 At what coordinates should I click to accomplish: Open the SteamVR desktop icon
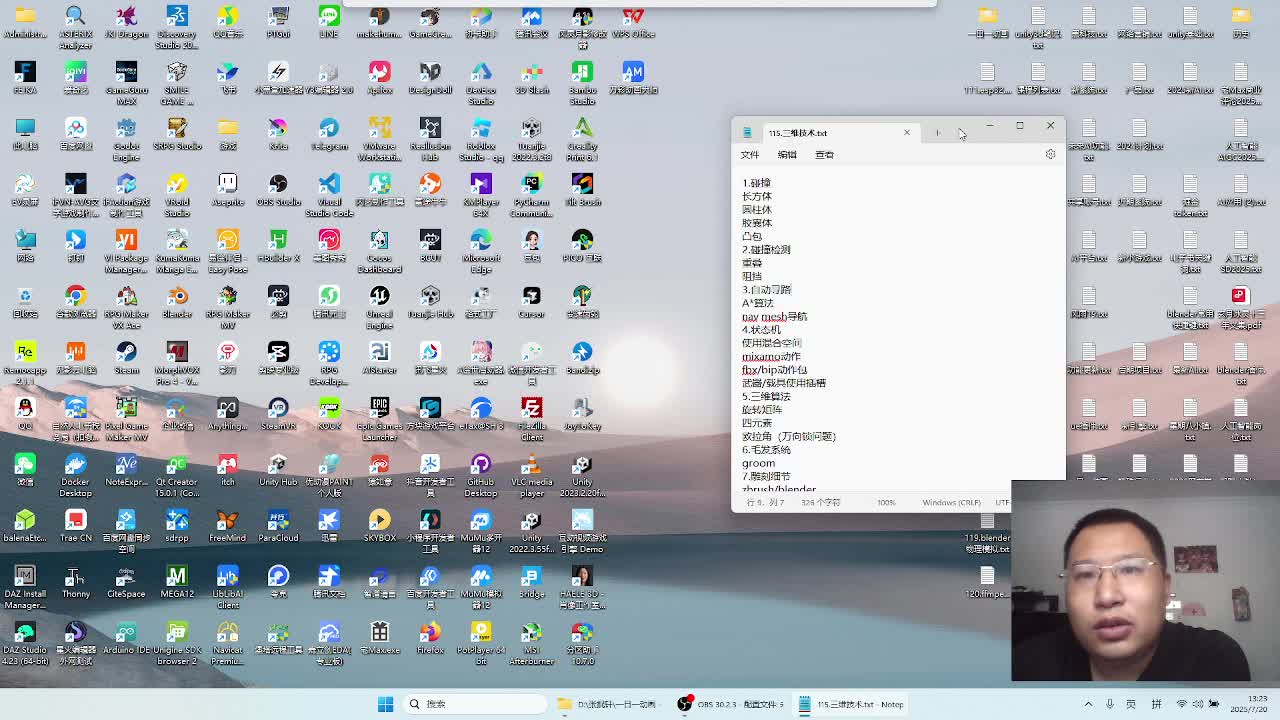(x=278, y=414)
